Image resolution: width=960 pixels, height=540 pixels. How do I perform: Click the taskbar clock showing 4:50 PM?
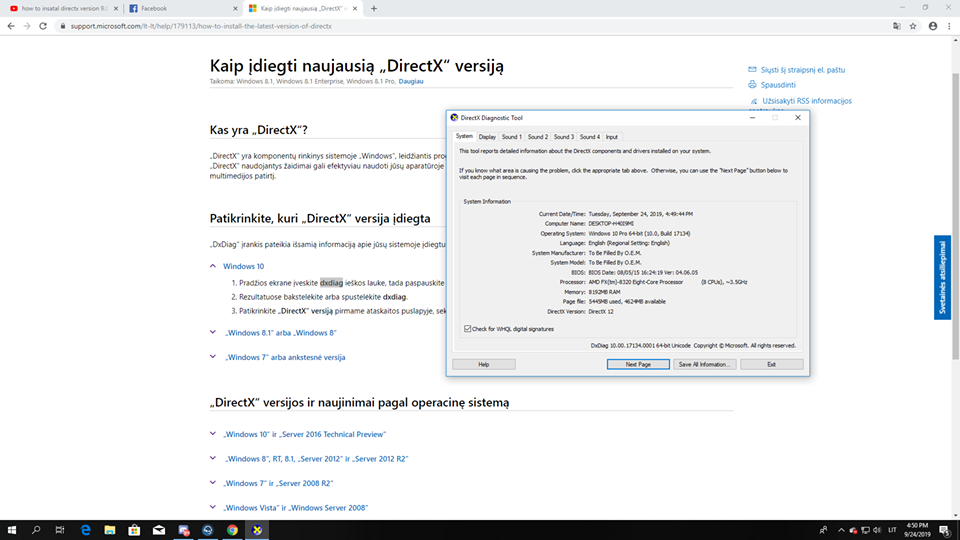[917, 530]
